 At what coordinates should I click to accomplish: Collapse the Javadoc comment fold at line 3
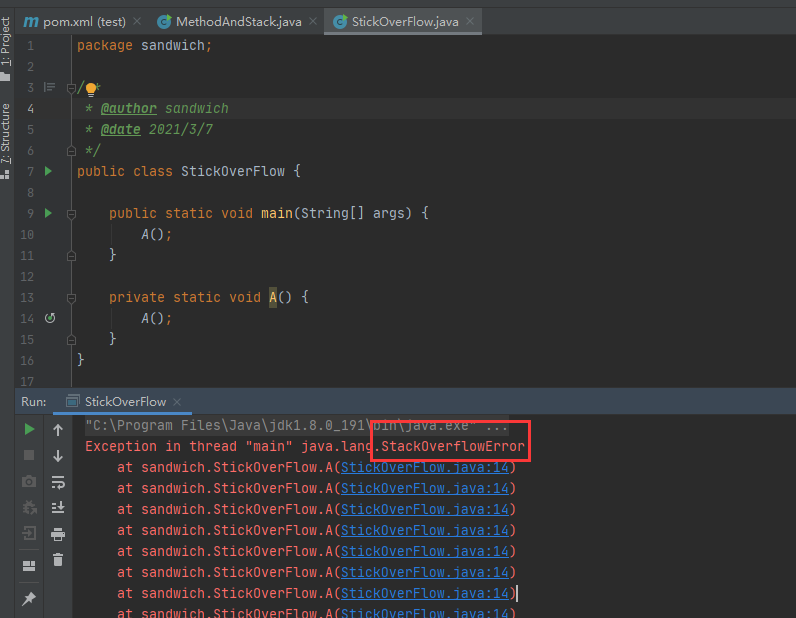pos(71,88)
